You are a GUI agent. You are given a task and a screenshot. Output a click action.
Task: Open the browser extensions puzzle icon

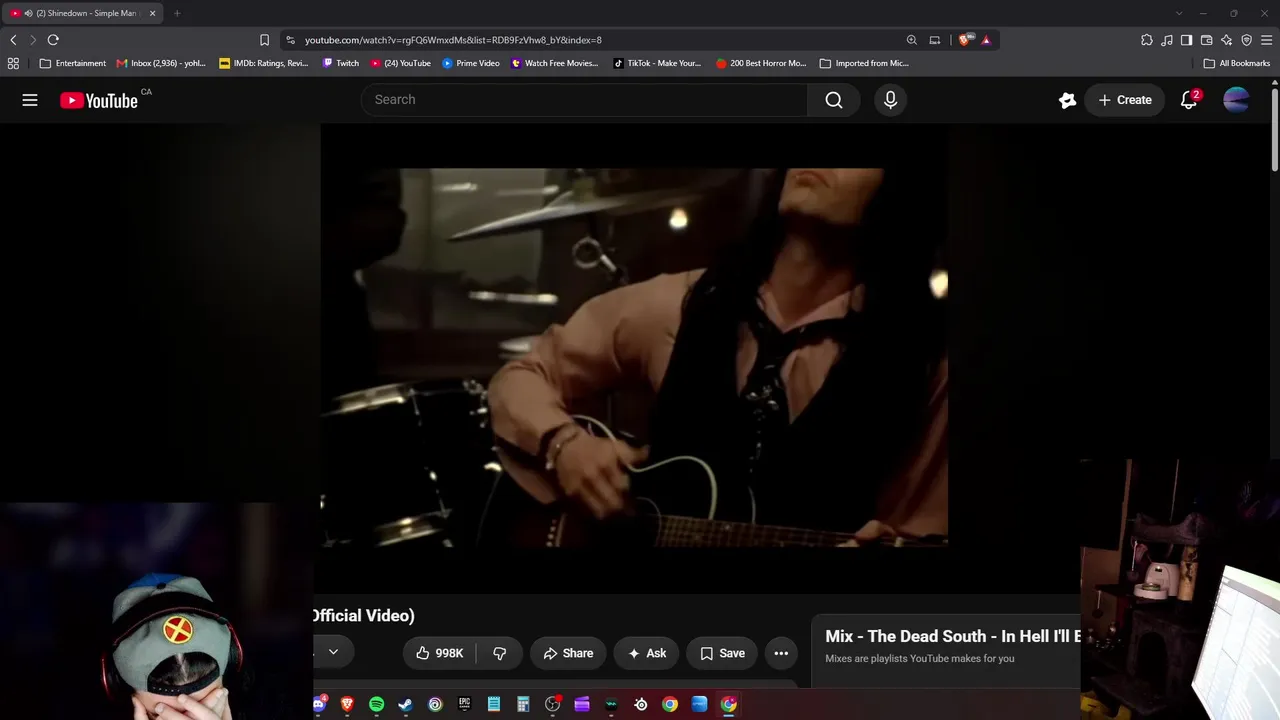click(x=1147, y=40)
